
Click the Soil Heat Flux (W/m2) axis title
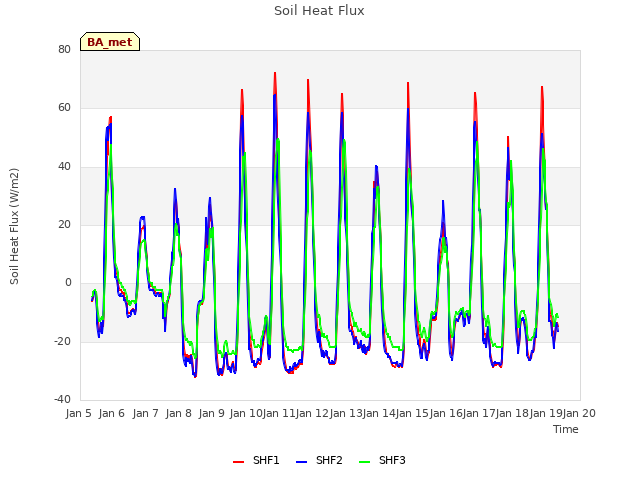[x=14, y=226]
